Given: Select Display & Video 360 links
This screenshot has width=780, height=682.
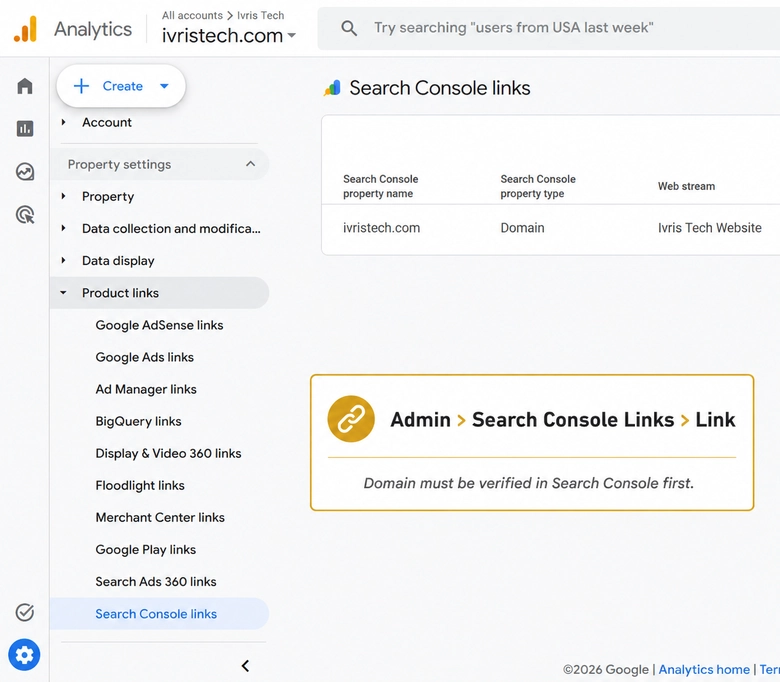Looking at the screenshot, I should coord(168,453).
